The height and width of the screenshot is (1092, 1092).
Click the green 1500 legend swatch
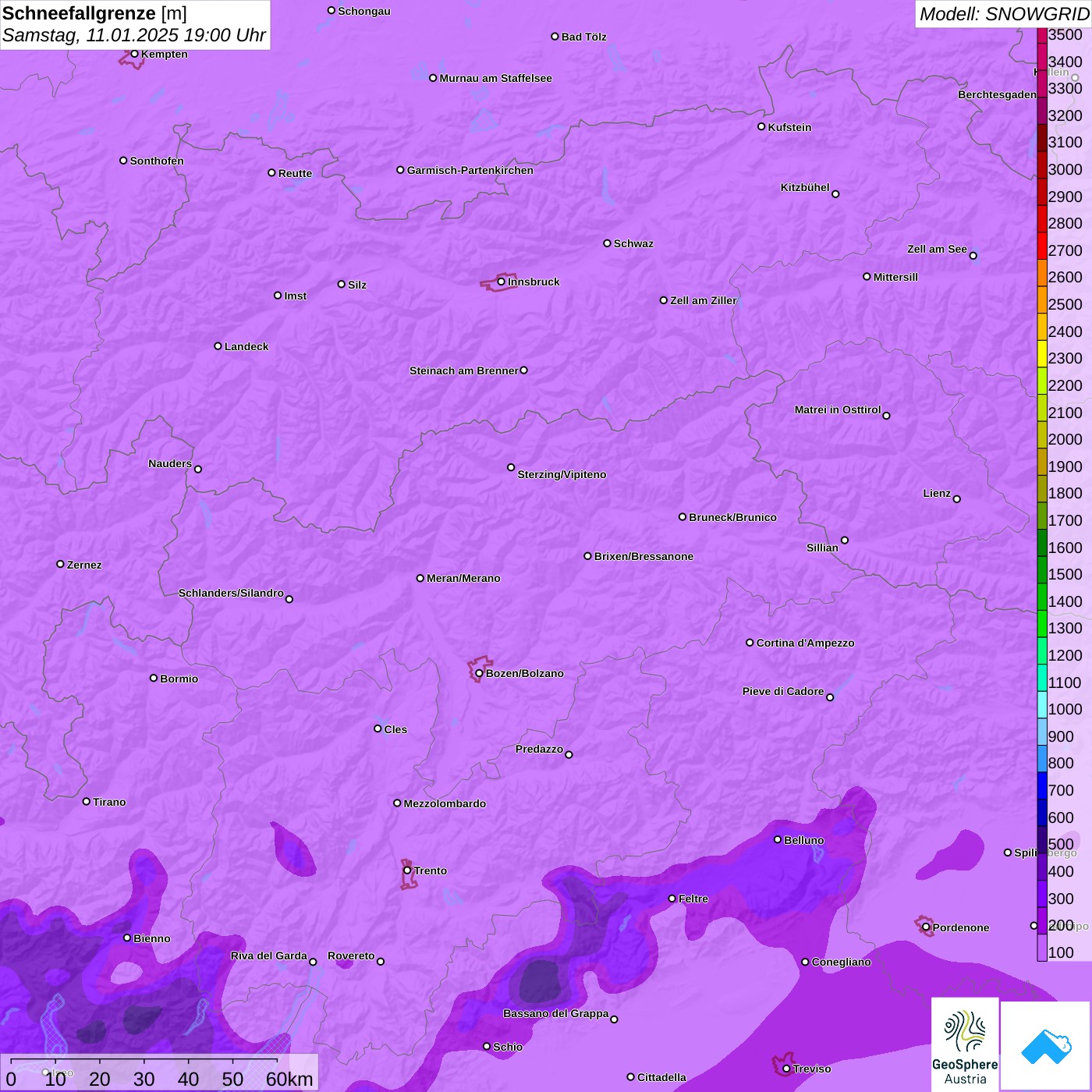pyautogui.click(x=1042, y=570)
